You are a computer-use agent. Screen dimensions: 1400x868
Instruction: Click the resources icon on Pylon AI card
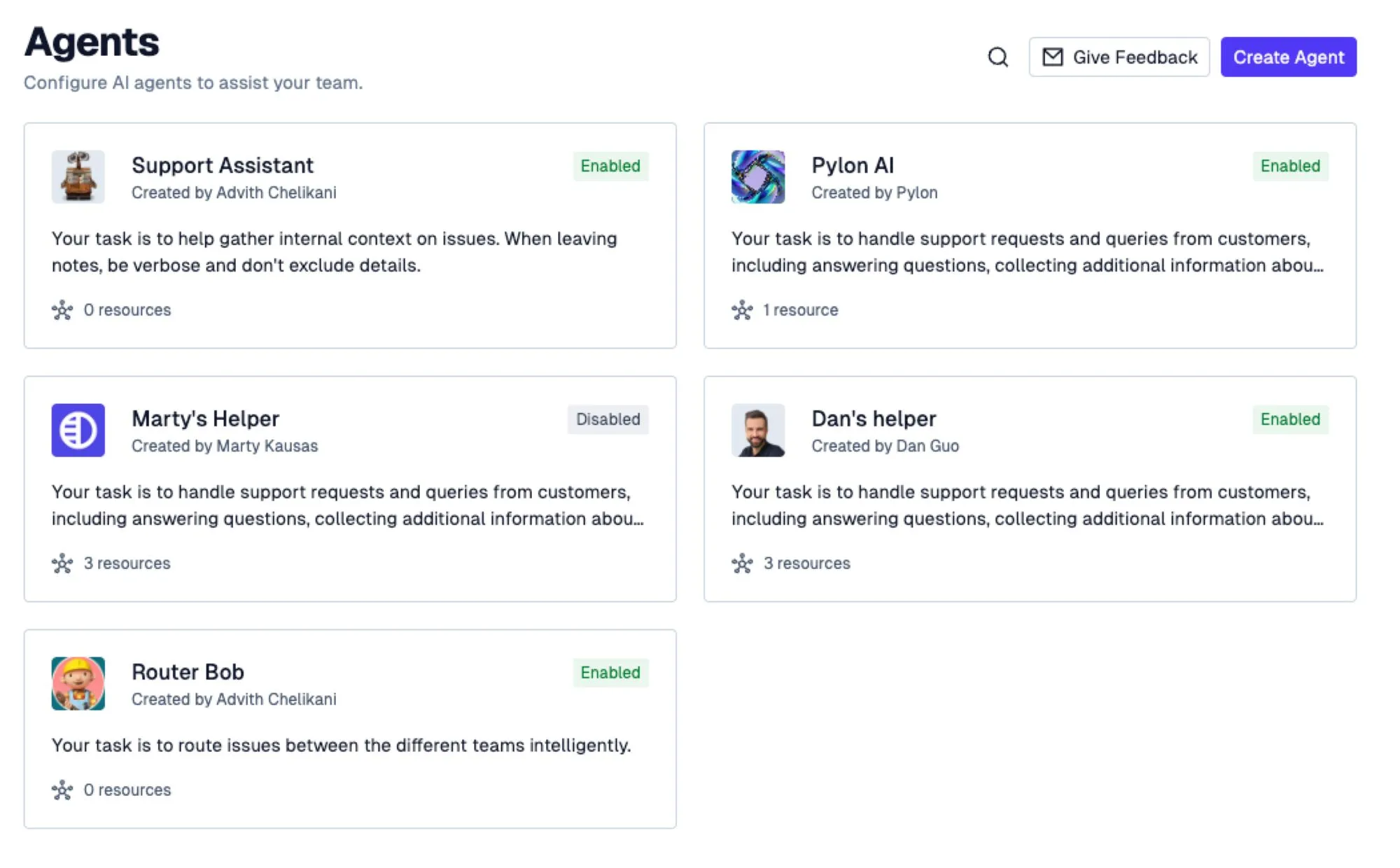click(x=742, y=310)
